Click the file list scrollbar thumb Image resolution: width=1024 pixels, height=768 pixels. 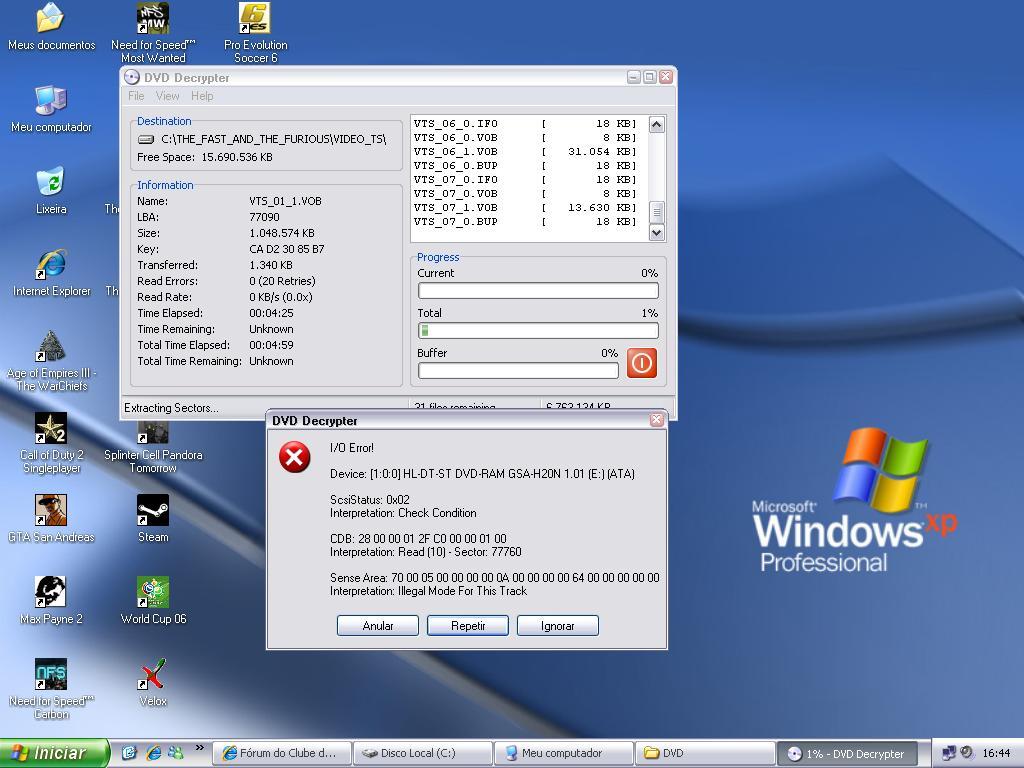point(657,212)
